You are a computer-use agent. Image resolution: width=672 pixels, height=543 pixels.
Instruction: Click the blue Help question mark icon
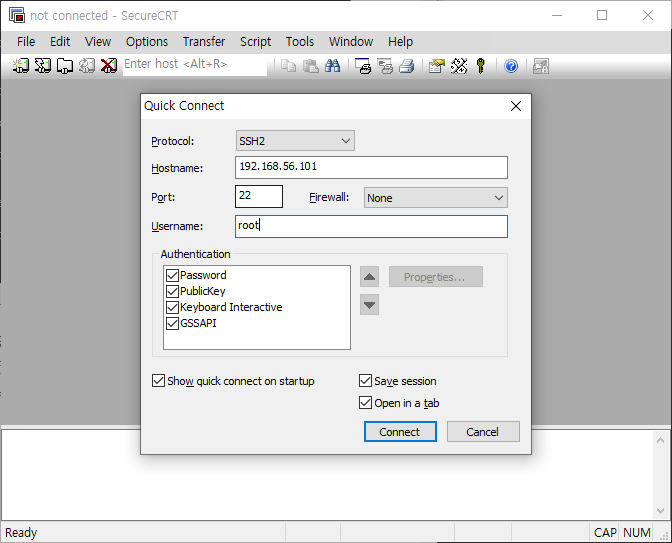[x=511, y=66]
